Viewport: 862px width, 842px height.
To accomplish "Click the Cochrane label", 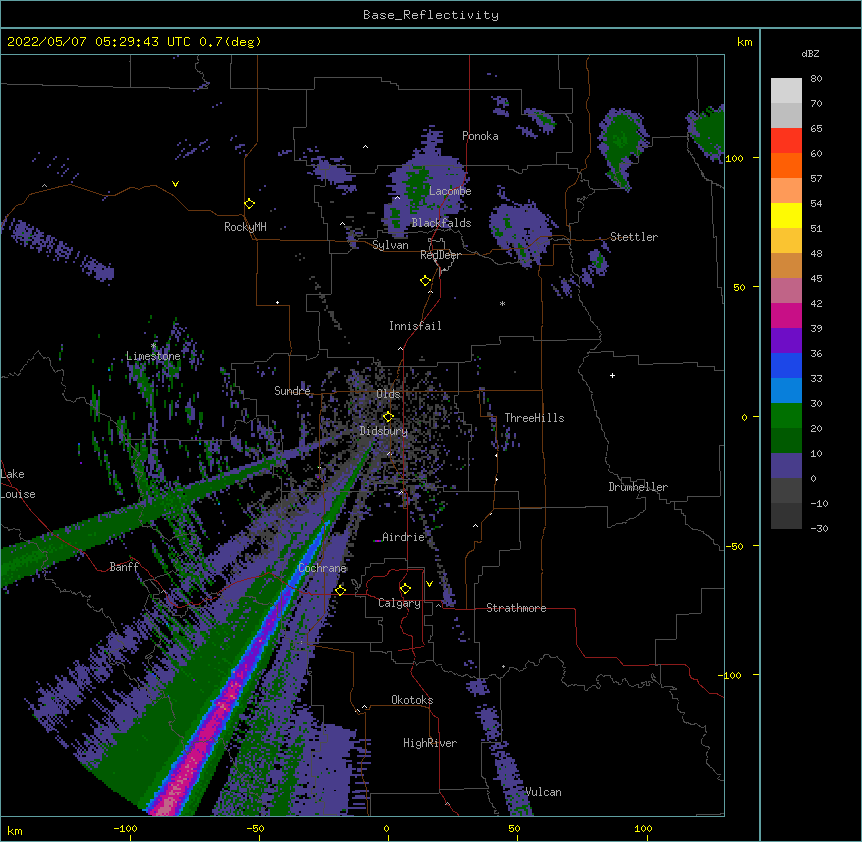I will [322, 568].
